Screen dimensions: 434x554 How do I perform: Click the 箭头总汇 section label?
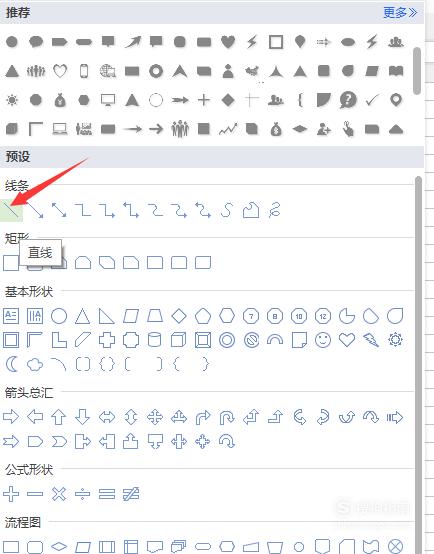tap(29, 392)
